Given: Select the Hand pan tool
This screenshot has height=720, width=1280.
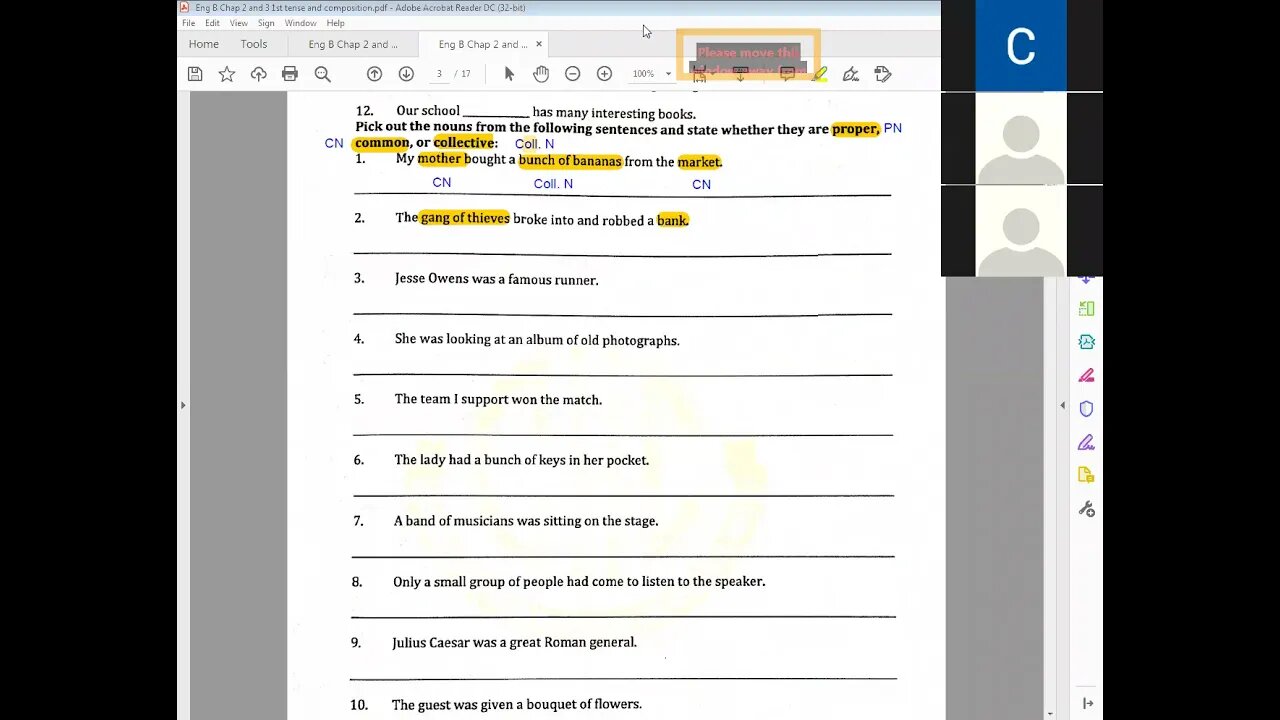Looking at the screenshot, I should [x=541, y=74].
